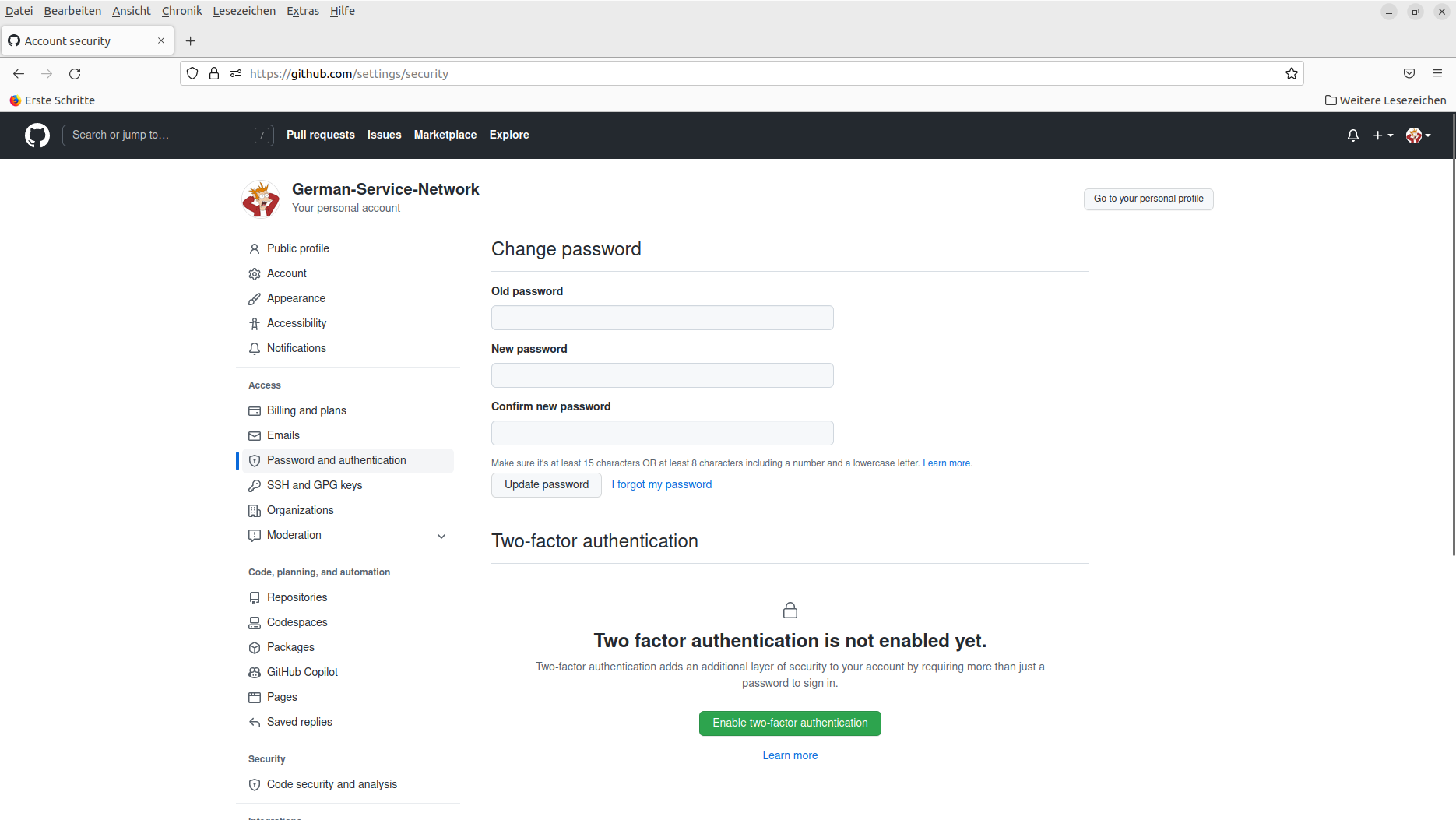Open the Bearbeiten menu

72,11
